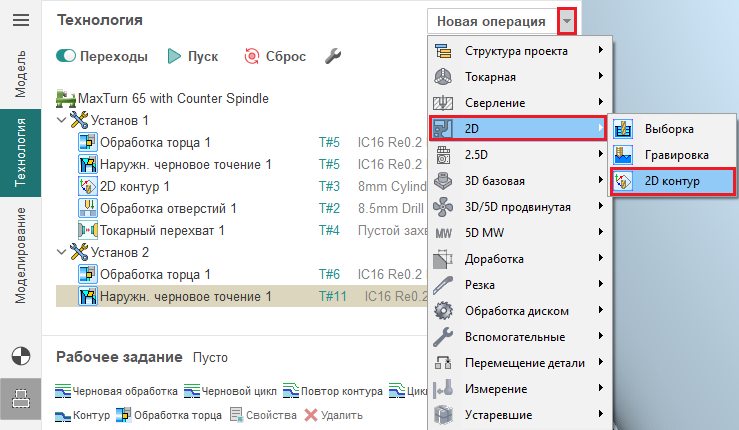Select the 2D контур 1 operation icon
739x430 pixels.
(x=87, y=186)
